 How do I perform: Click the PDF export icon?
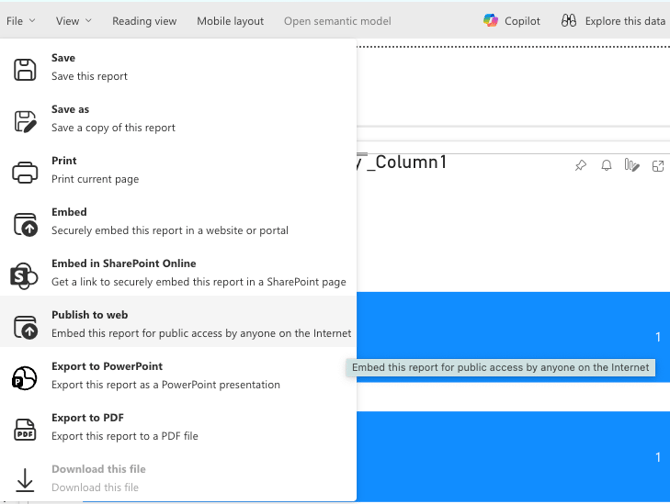click(x=25, y=430)
